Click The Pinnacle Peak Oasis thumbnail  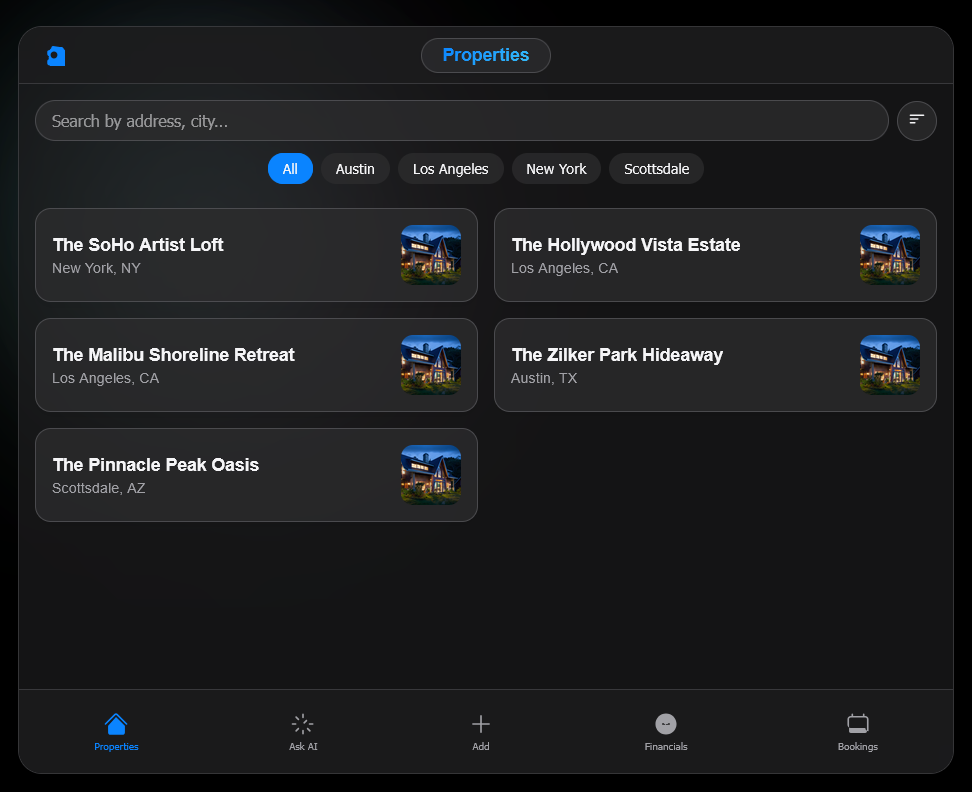(431, 475)
